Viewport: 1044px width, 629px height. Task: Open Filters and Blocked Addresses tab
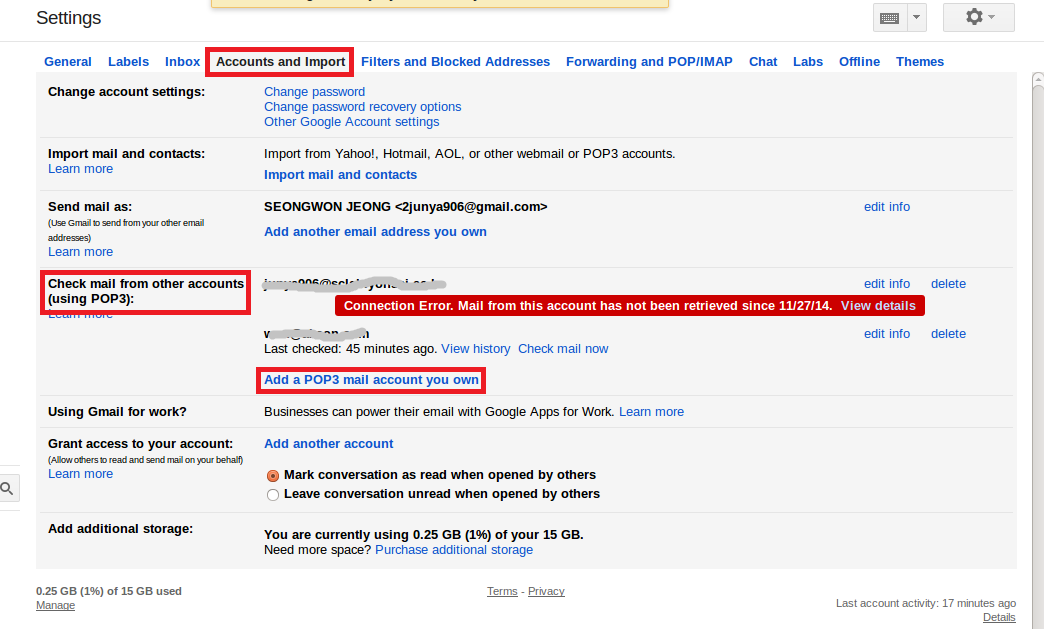click(x=455, y=62)
